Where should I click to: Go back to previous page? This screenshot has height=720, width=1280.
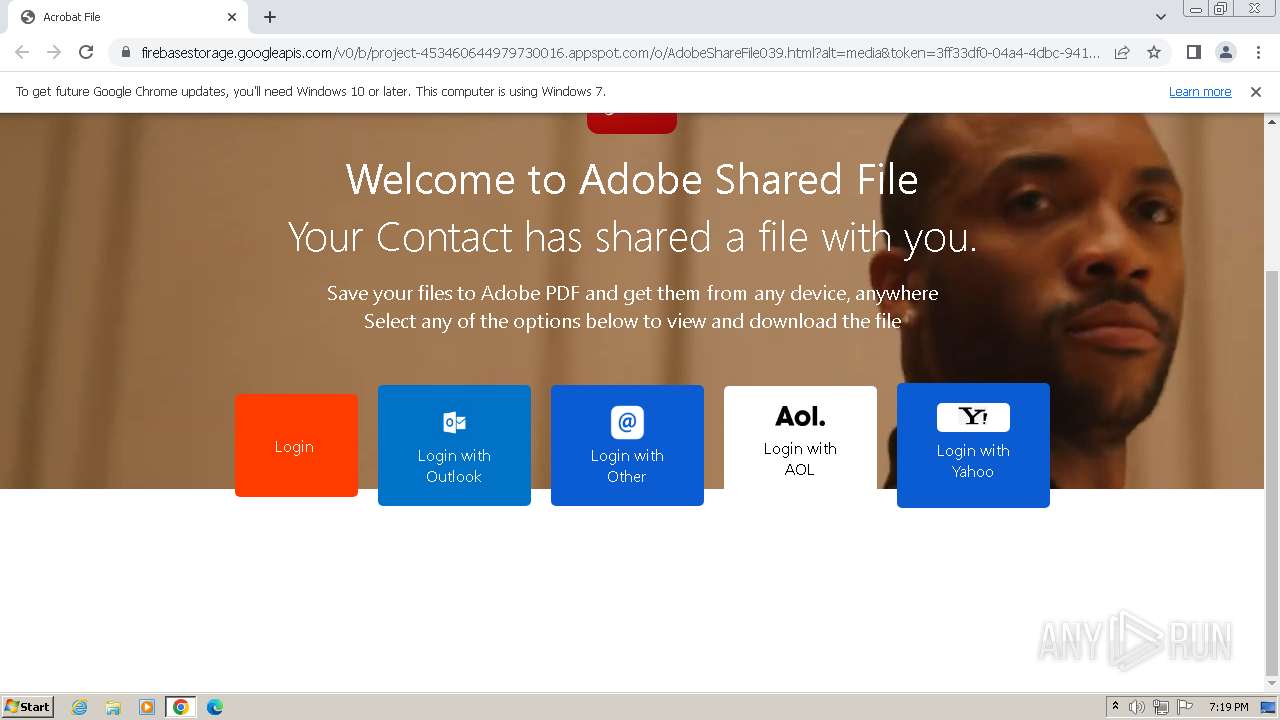pos(22,52)
